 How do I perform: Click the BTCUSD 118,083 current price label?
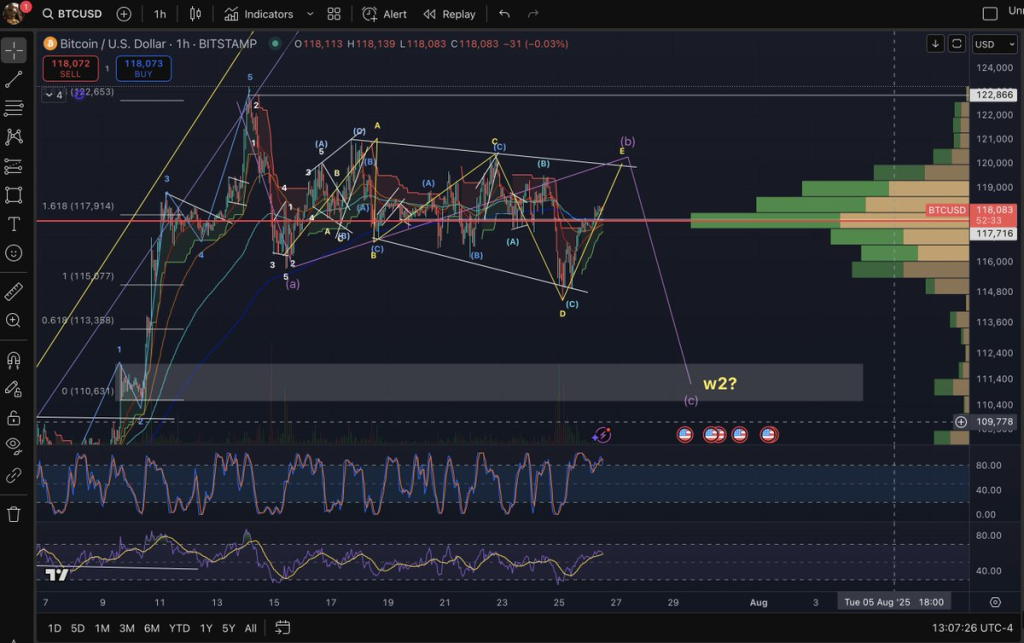970,215
